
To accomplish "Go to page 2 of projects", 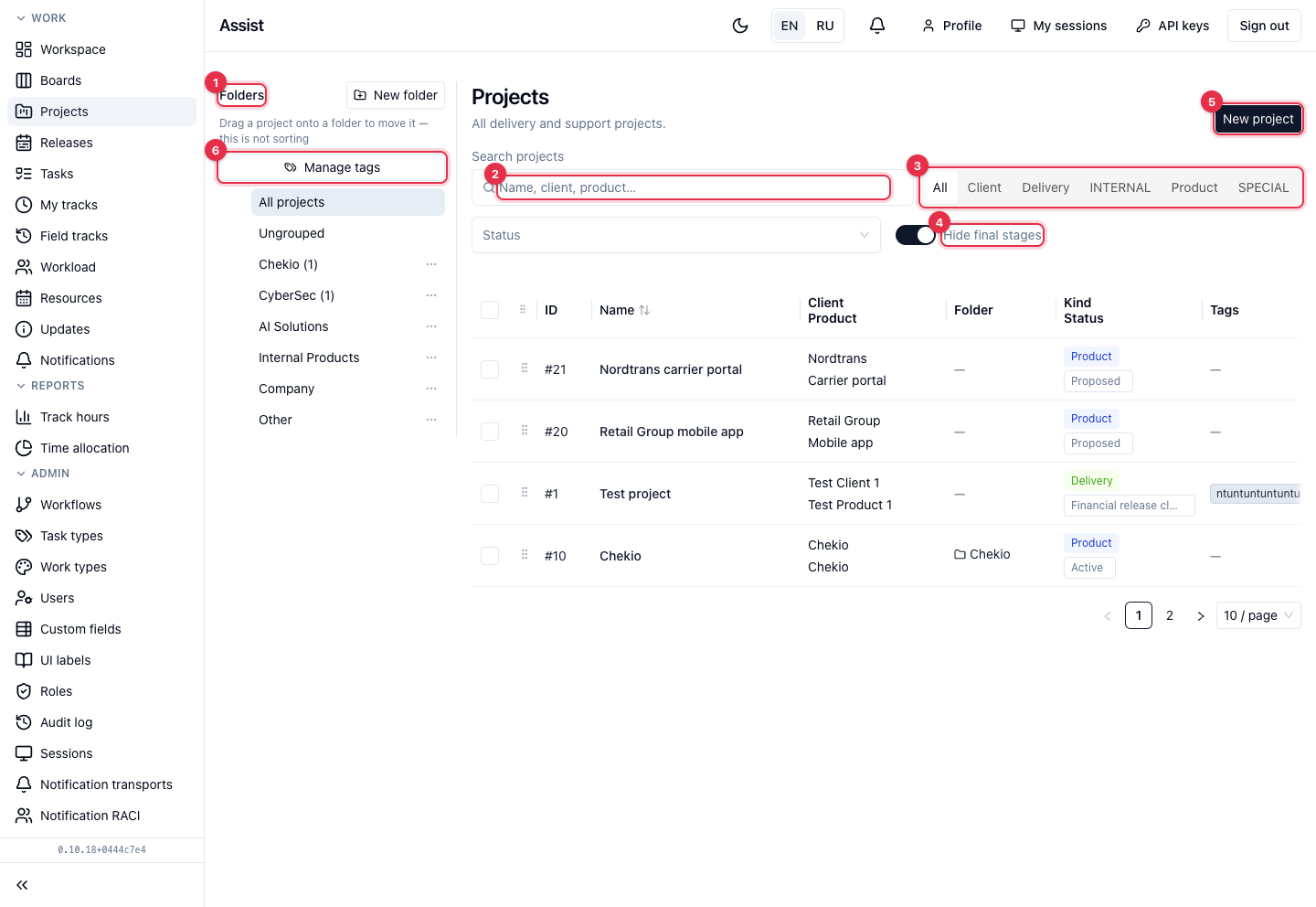I will [1170, 615].
